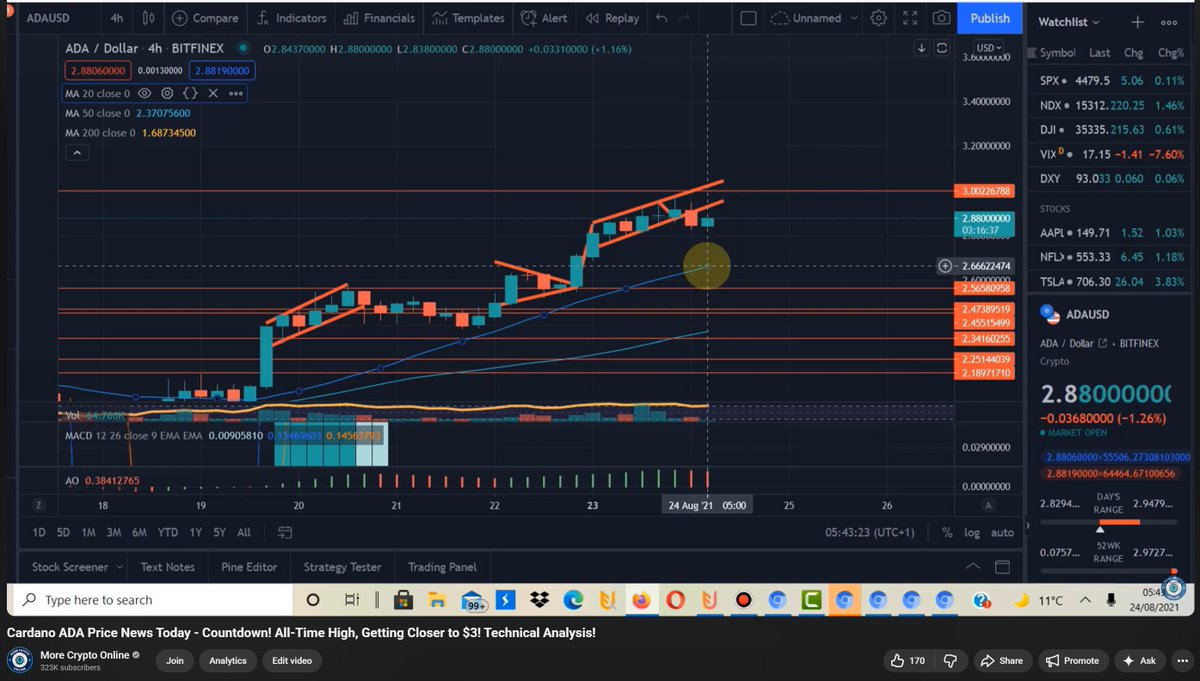Image resolution: width=1200 pixels, height=681 pixels.
Task: Open the go-to-date calendar icon
Action: (x=285, y=533)
